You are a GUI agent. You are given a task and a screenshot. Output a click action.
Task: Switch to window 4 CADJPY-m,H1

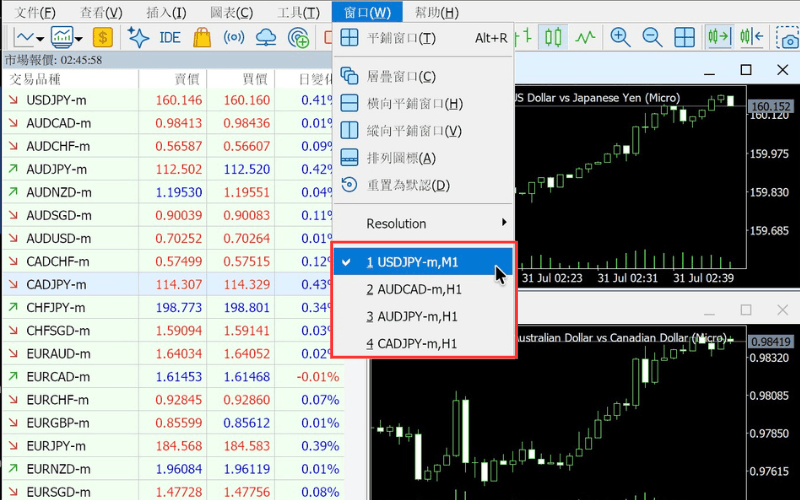[423, 343]
